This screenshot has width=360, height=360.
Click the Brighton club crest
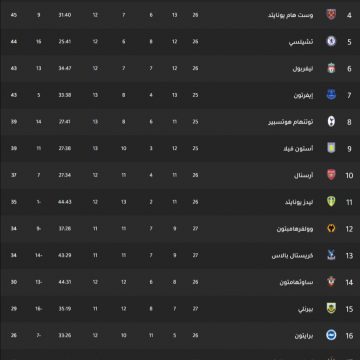(x=331, y=335)
